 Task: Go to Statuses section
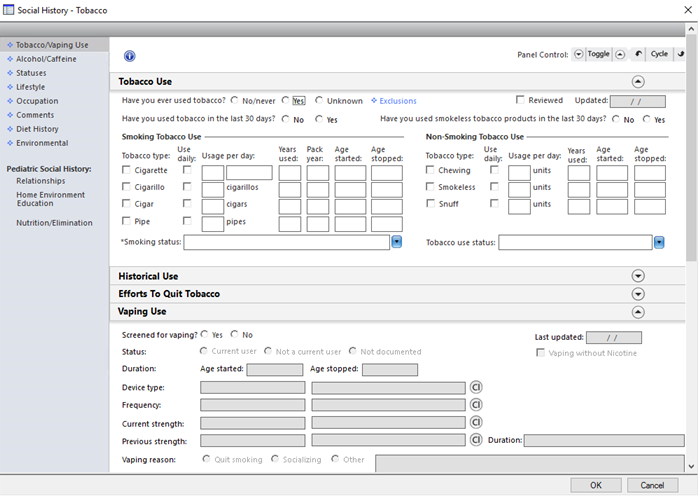pos(31,73)
